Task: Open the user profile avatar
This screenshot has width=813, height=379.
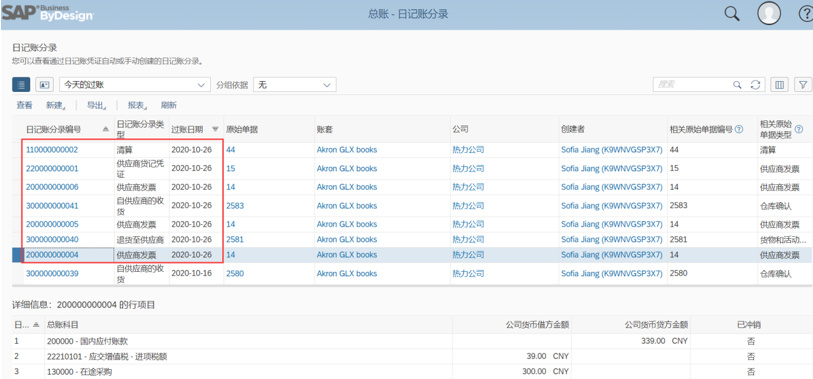Action: (769, 14)
